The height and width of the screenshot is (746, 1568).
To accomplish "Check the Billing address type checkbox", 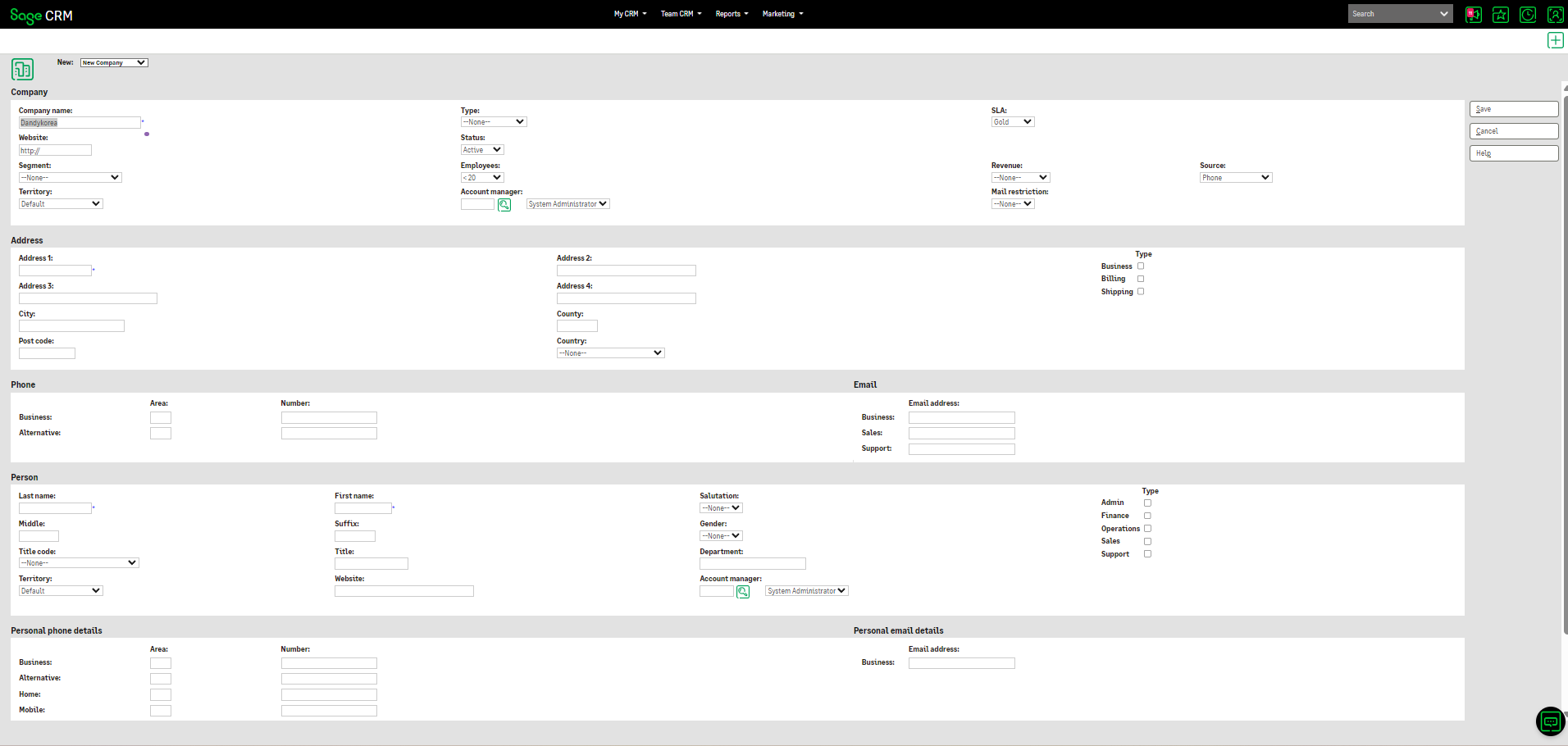I will (x=1141, y=279).
